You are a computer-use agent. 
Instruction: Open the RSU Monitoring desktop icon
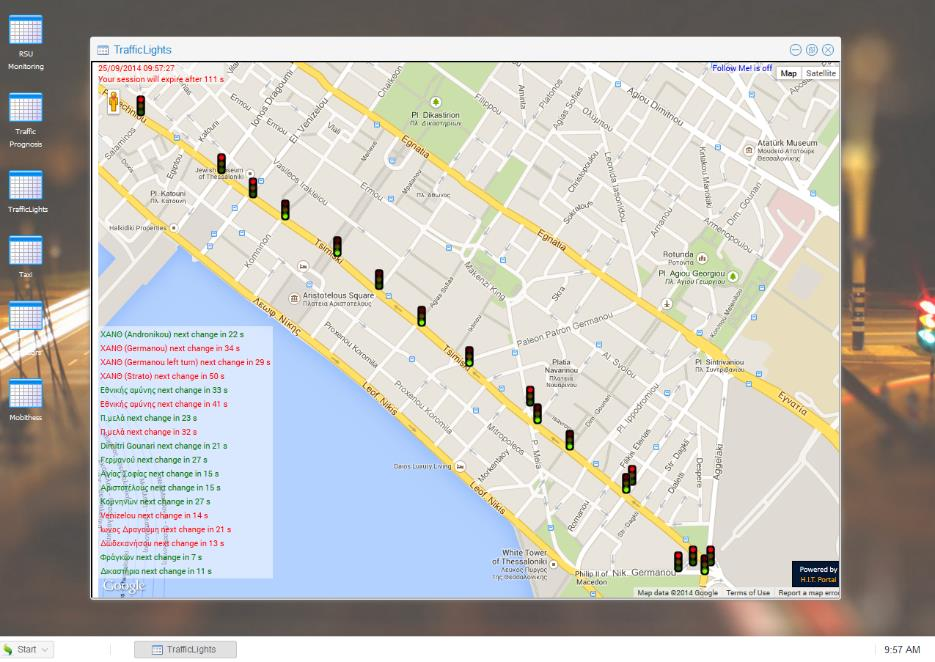point(26,30)
